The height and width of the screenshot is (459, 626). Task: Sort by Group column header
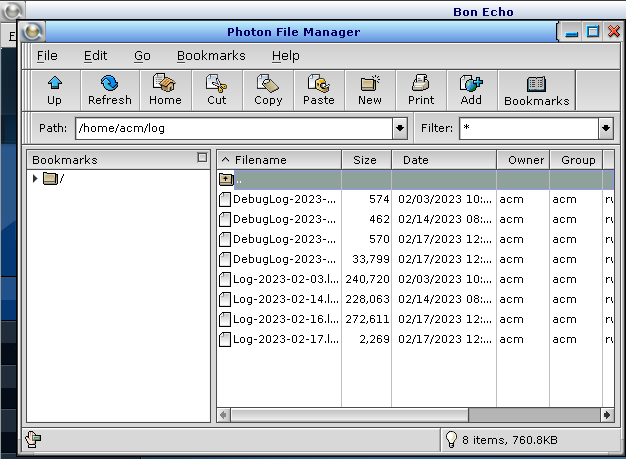pyautogui.click(x=576, y=160)
